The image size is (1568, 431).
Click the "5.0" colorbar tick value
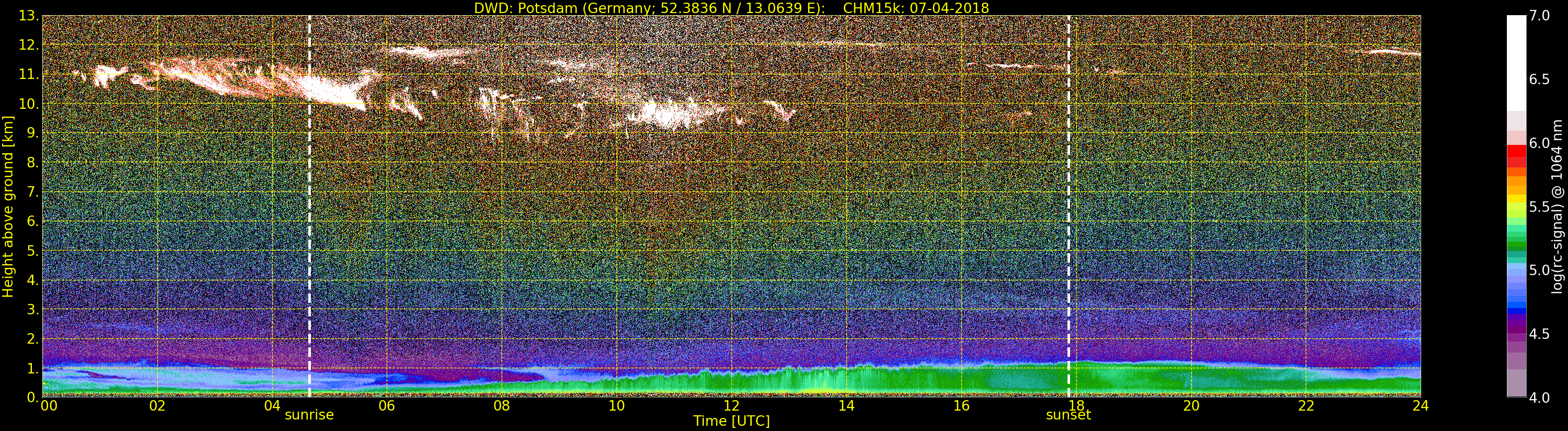[1540, 270]
